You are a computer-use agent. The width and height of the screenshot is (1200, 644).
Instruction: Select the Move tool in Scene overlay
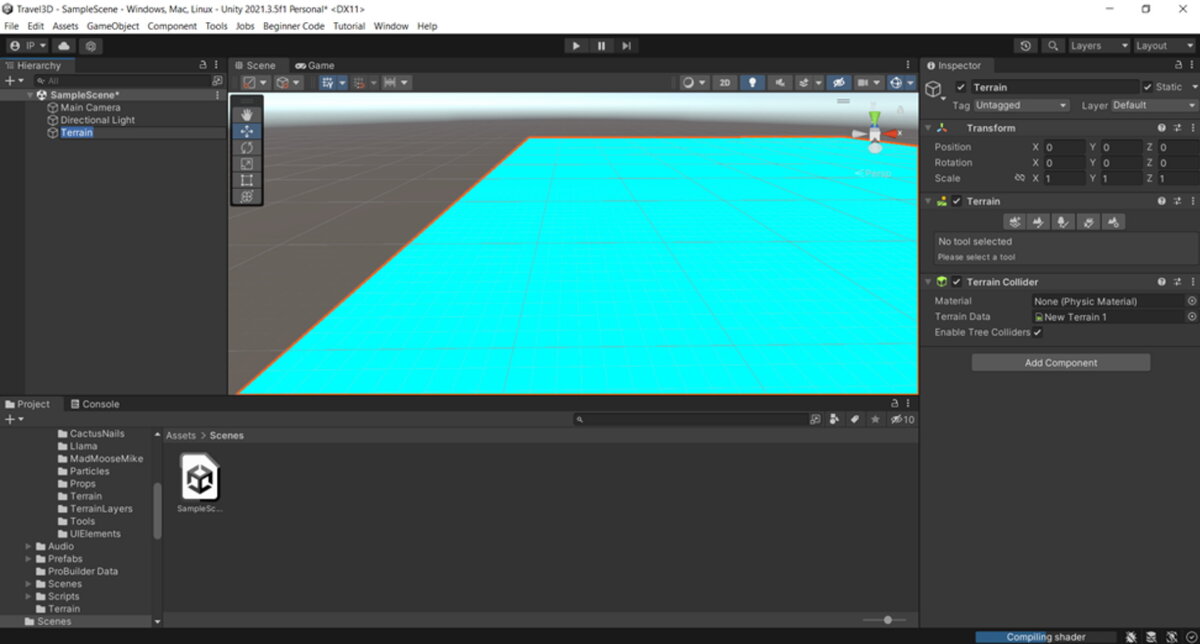(247, 131)
